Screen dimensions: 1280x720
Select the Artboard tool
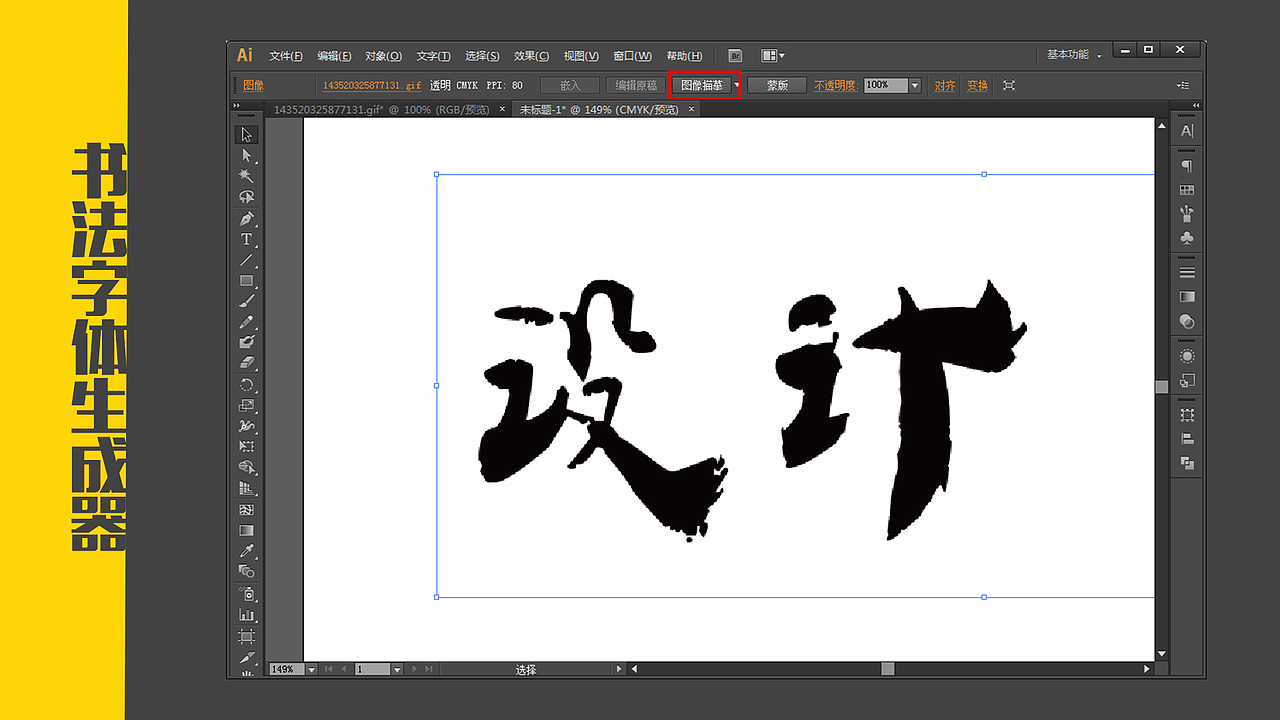tap(247, 636)
